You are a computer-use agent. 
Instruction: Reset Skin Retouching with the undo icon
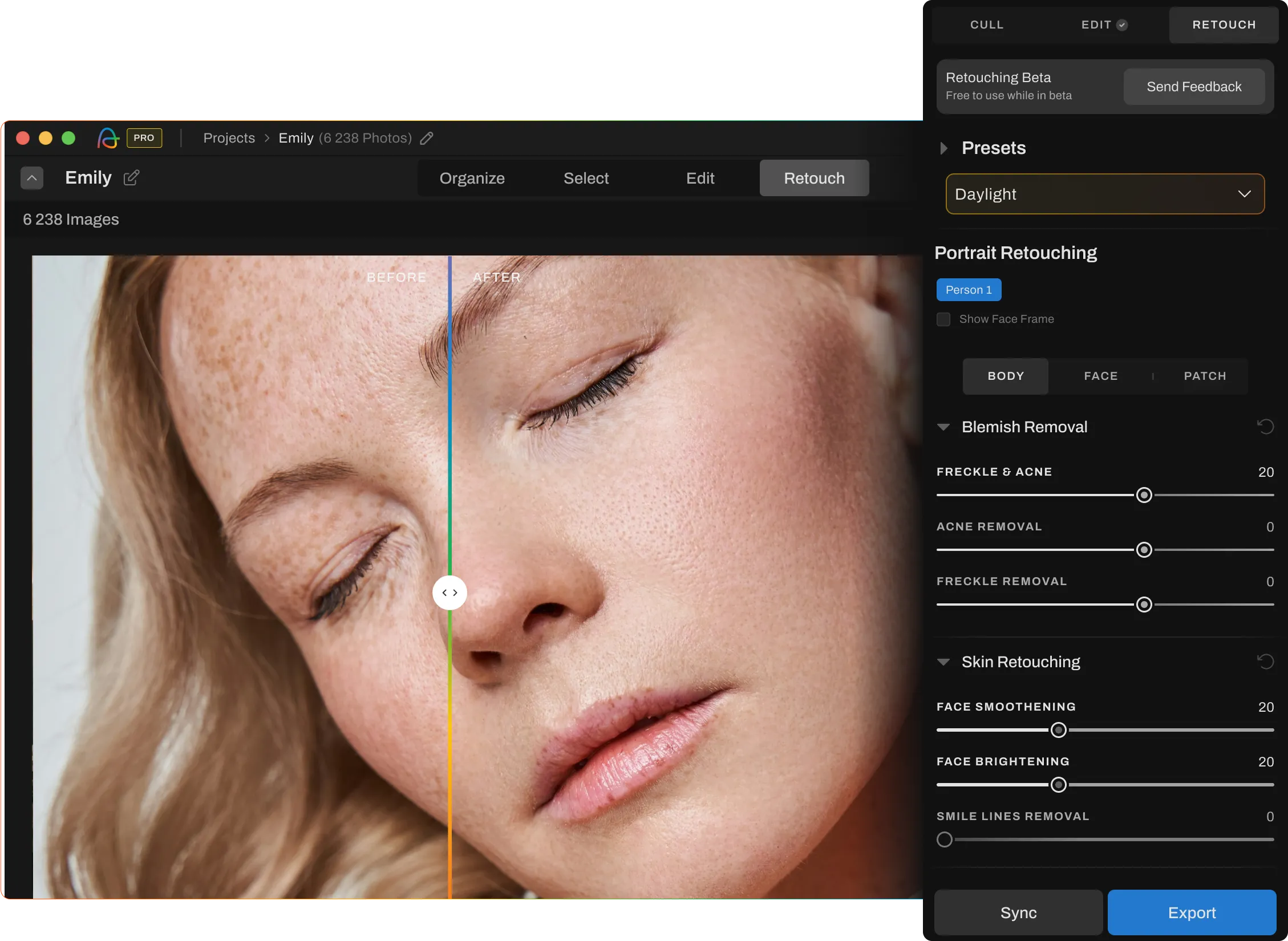pyautogui.click(x=1265, y=662)
